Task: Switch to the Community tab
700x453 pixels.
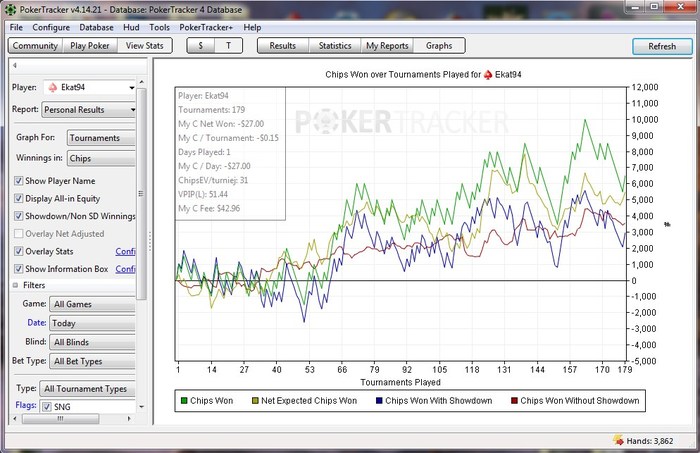Action: click(x=35, y=46)
